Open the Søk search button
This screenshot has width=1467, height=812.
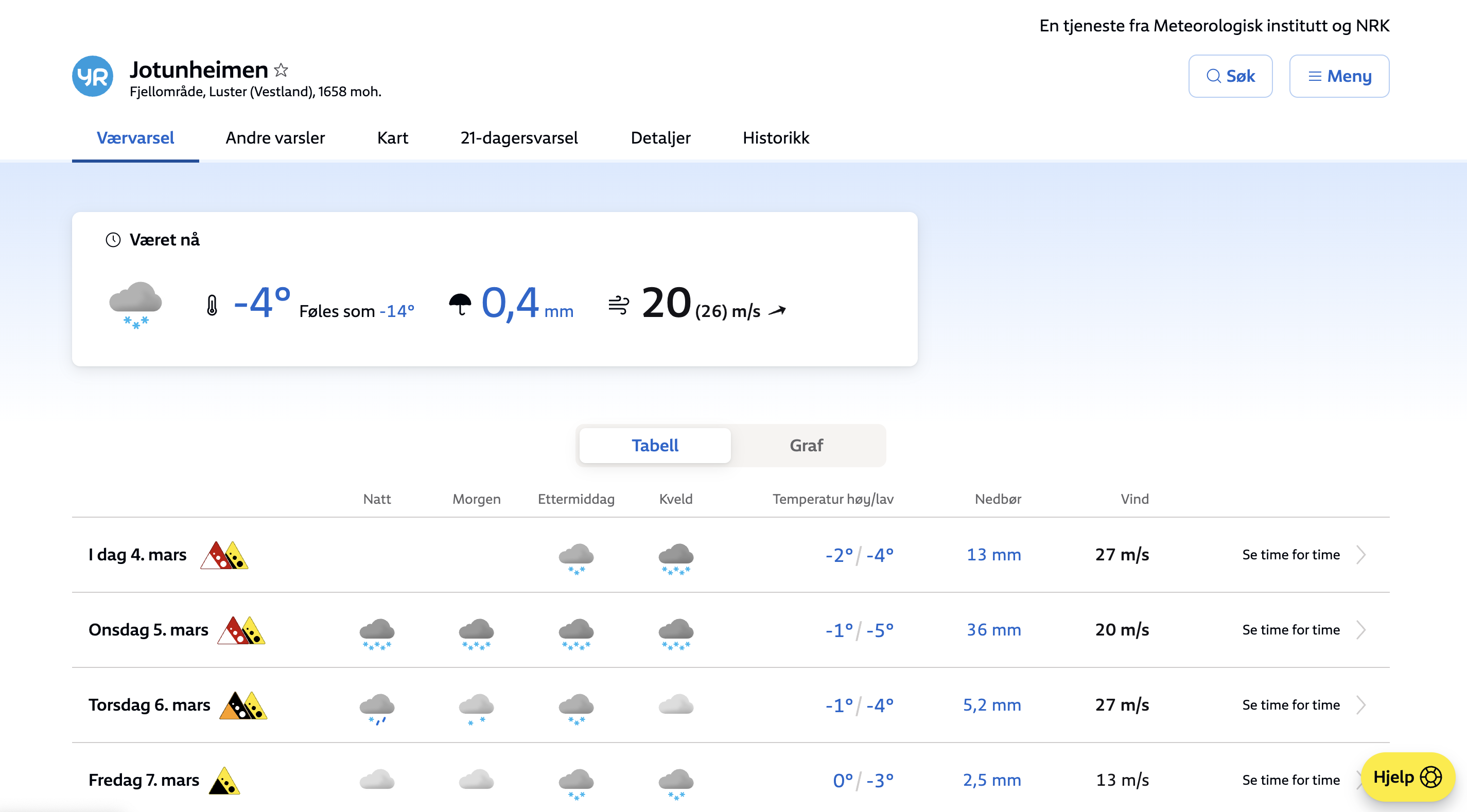(x=1230, y=76)
